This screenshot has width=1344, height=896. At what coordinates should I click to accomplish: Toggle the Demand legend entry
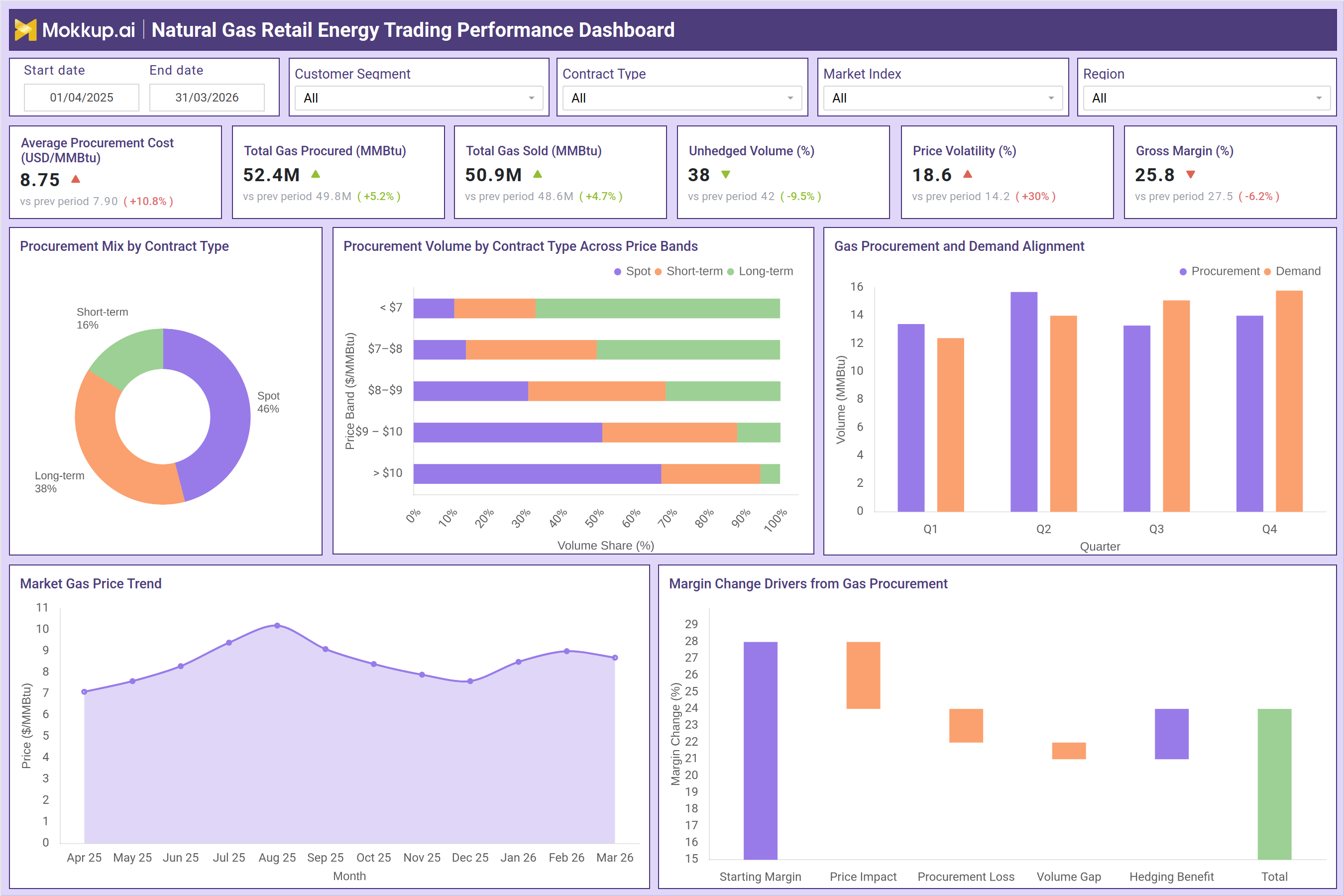click(1292, 271)
